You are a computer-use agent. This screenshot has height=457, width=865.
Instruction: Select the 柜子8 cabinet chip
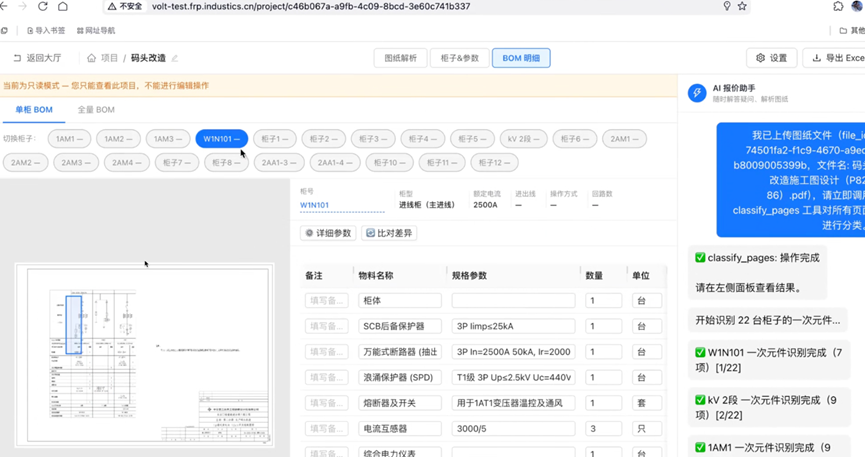[x=226, y=162]
